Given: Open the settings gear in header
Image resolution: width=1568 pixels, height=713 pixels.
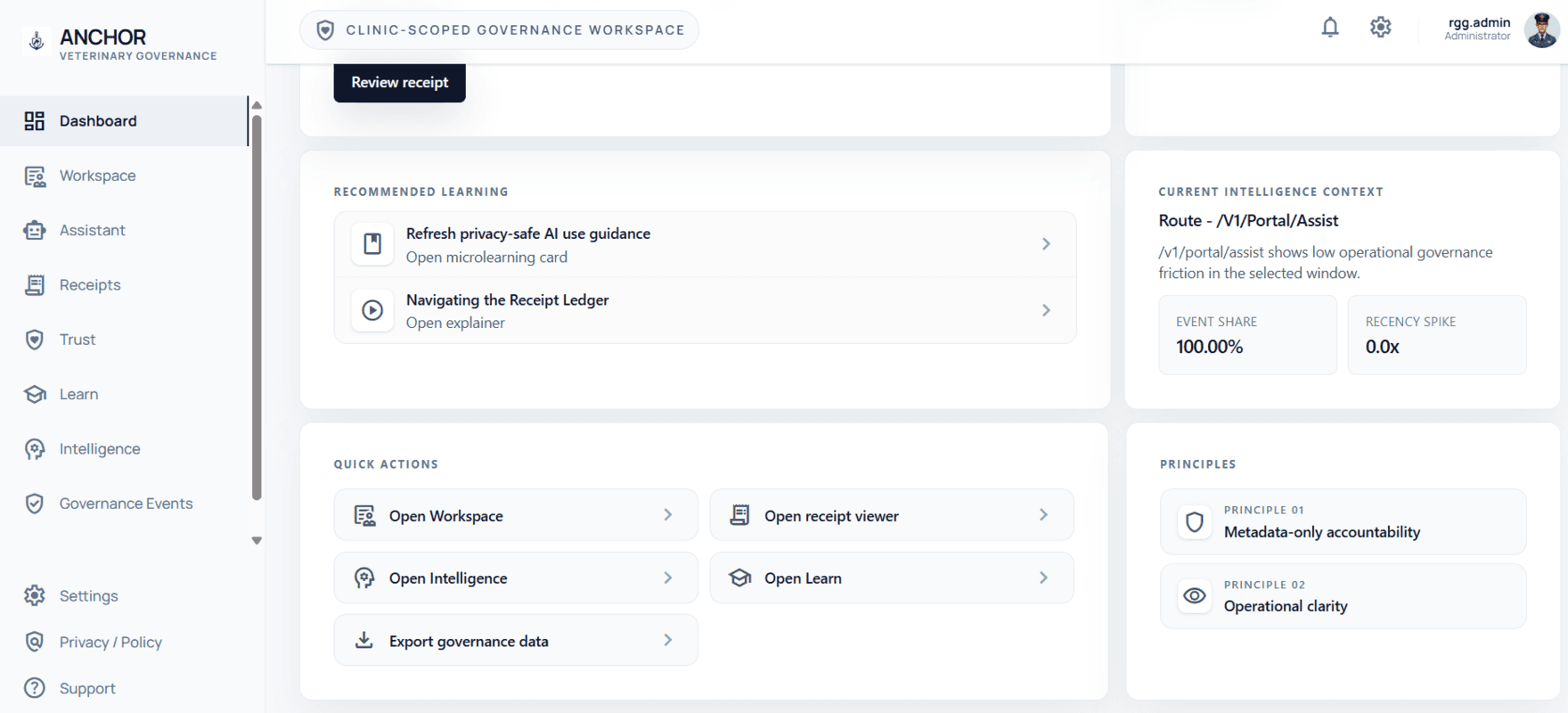Looking at the screenshot, I should click(x=1381, y=28).
